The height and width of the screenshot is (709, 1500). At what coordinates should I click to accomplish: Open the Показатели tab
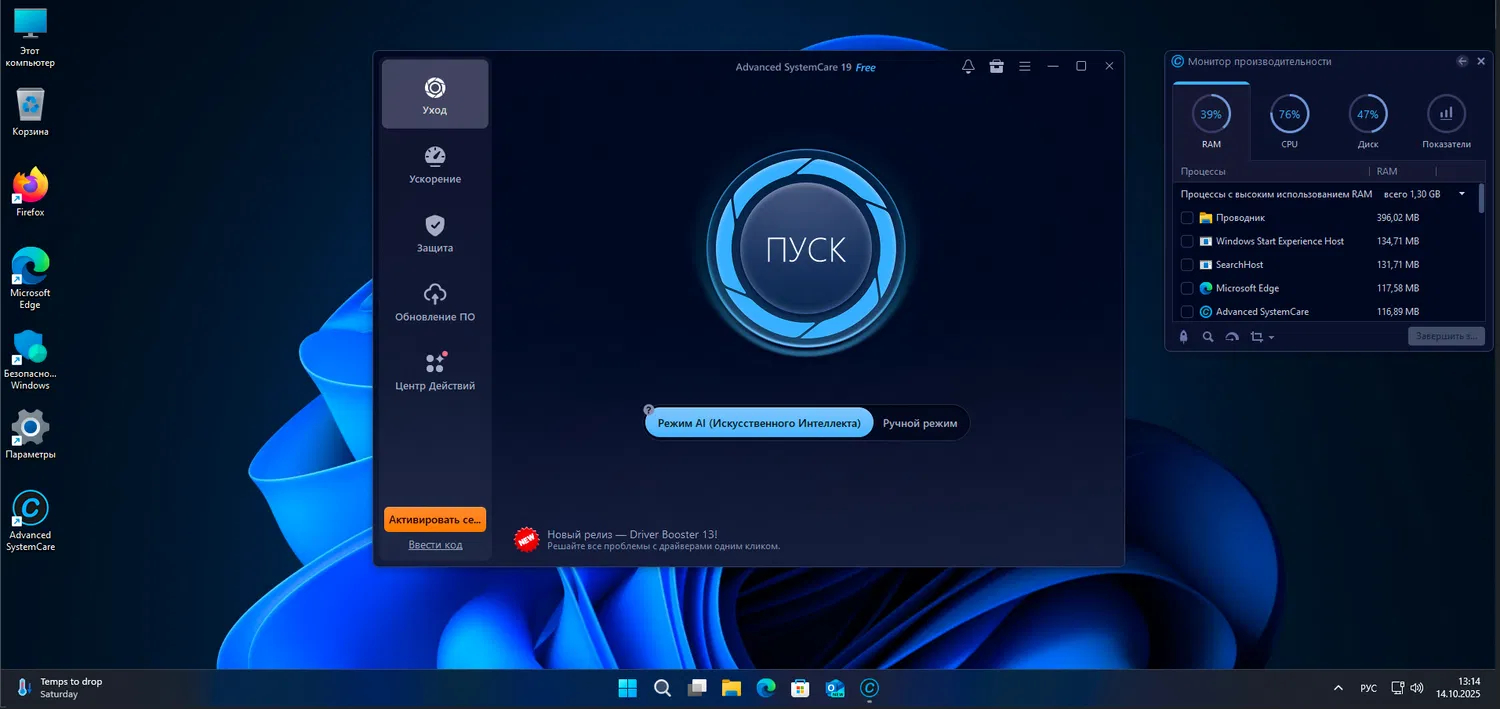coord(1446,122)
